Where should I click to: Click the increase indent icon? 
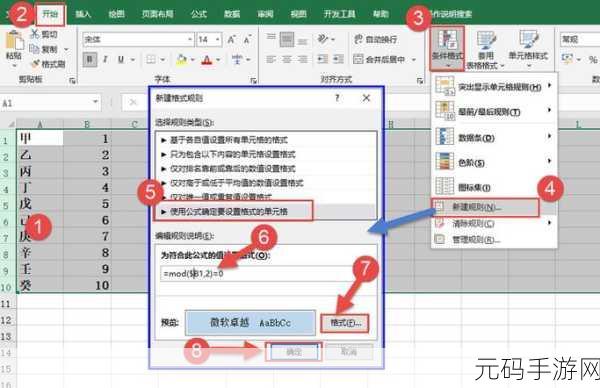tap(338, 59)
